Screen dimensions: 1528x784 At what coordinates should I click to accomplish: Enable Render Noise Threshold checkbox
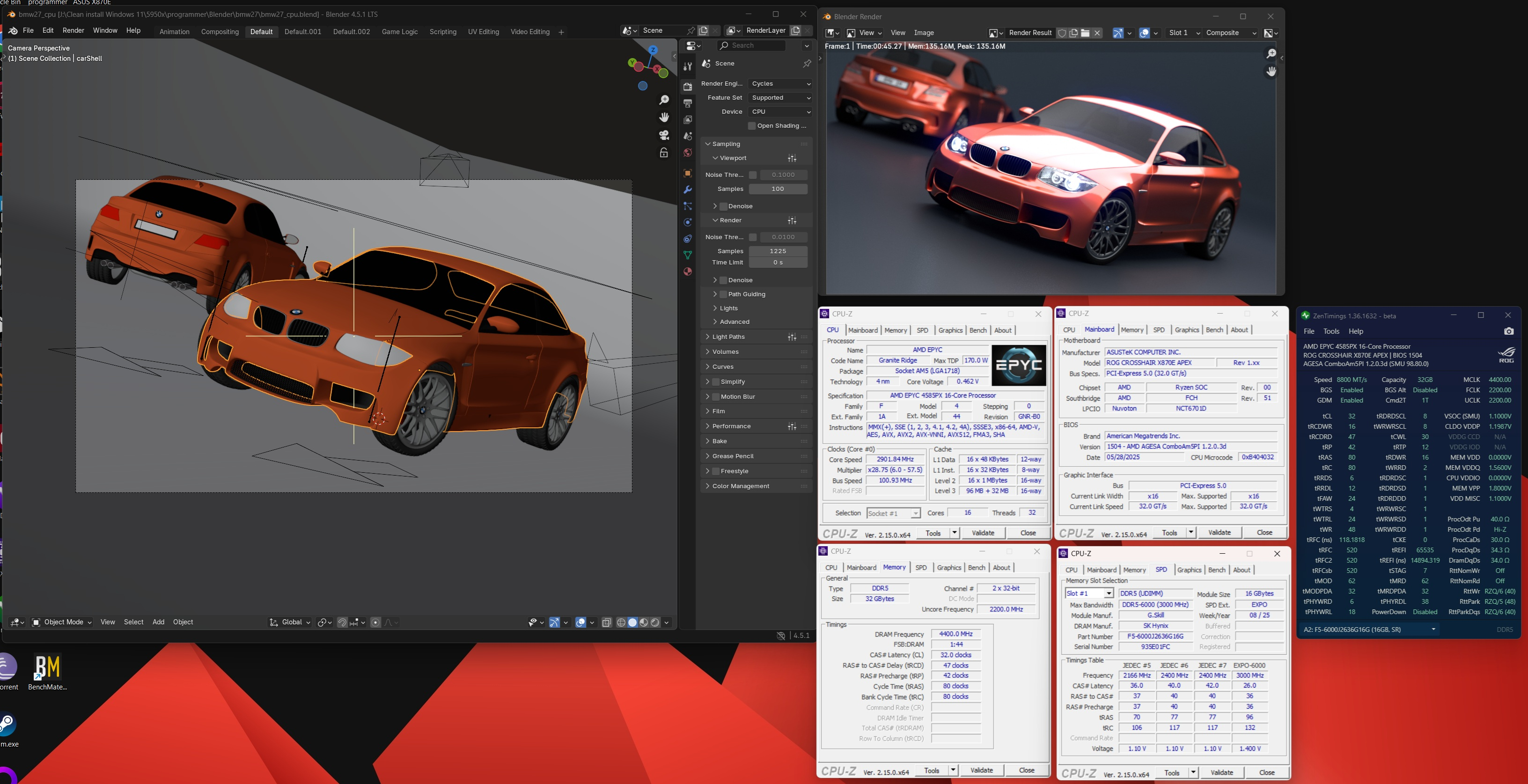pyautogui.click(x=753, y=237)
